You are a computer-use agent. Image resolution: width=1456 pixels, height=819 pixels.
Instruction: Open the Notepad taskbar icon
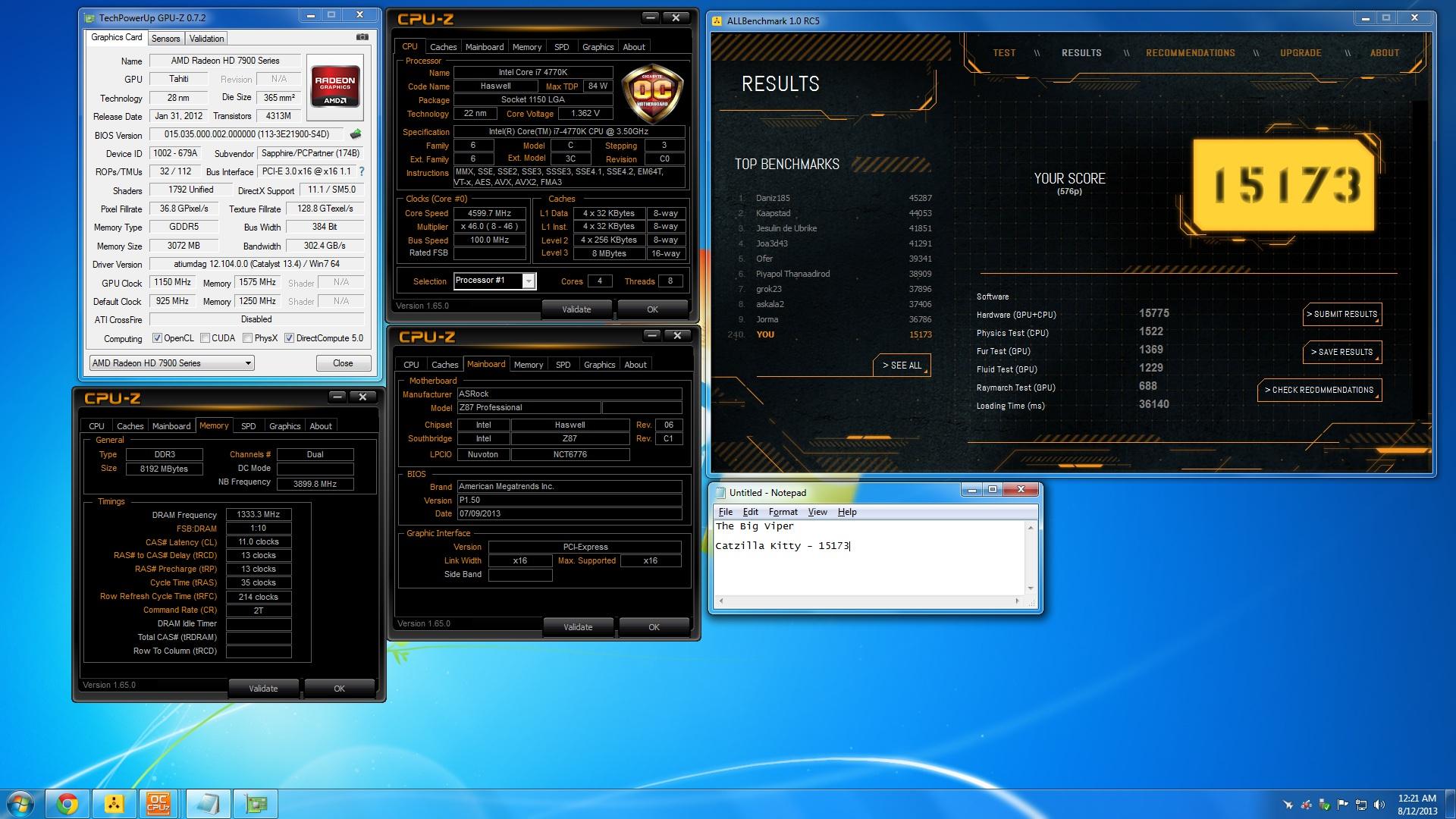point(208,804)
